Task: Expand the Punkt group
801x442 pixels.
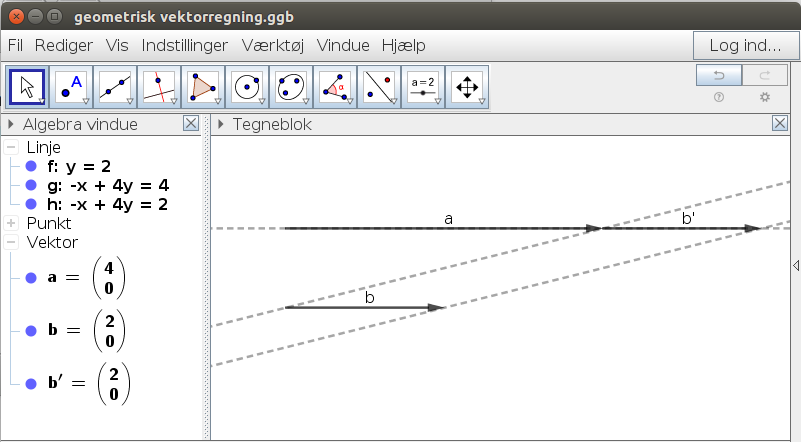Action: [x=11, y=223]
